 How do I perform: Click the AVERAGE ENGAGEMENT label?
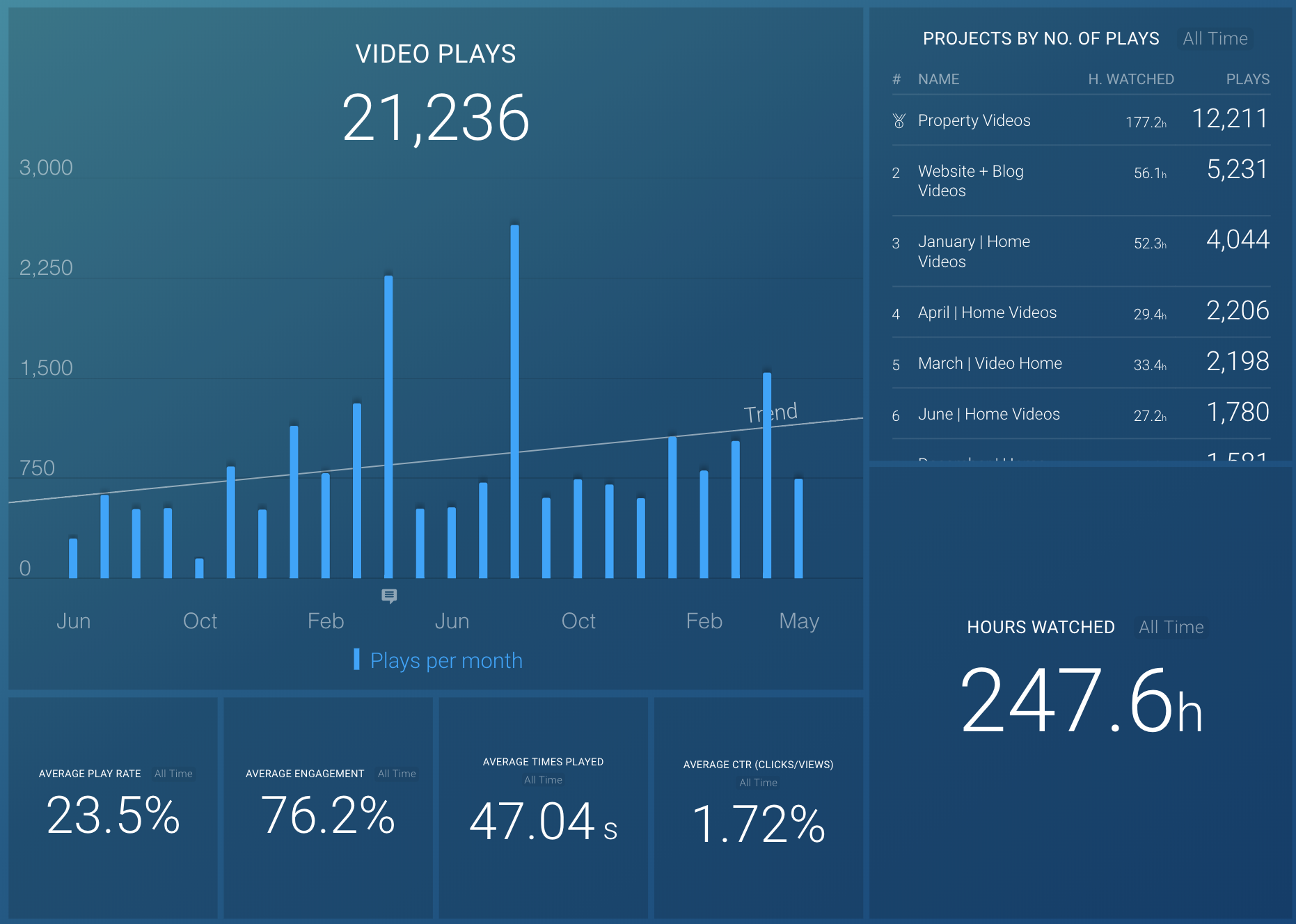(305, 774)
